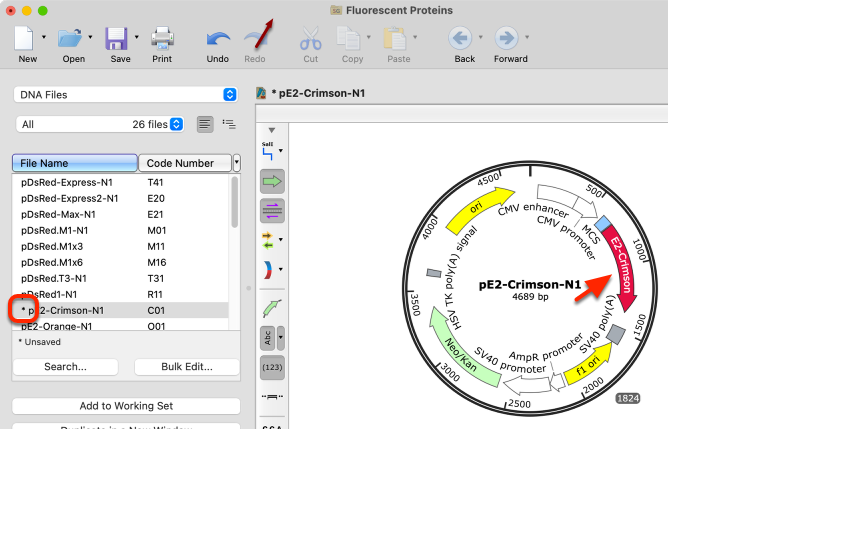Click the New file icon
The image size is (865, 555).
[x=24, y=39]
